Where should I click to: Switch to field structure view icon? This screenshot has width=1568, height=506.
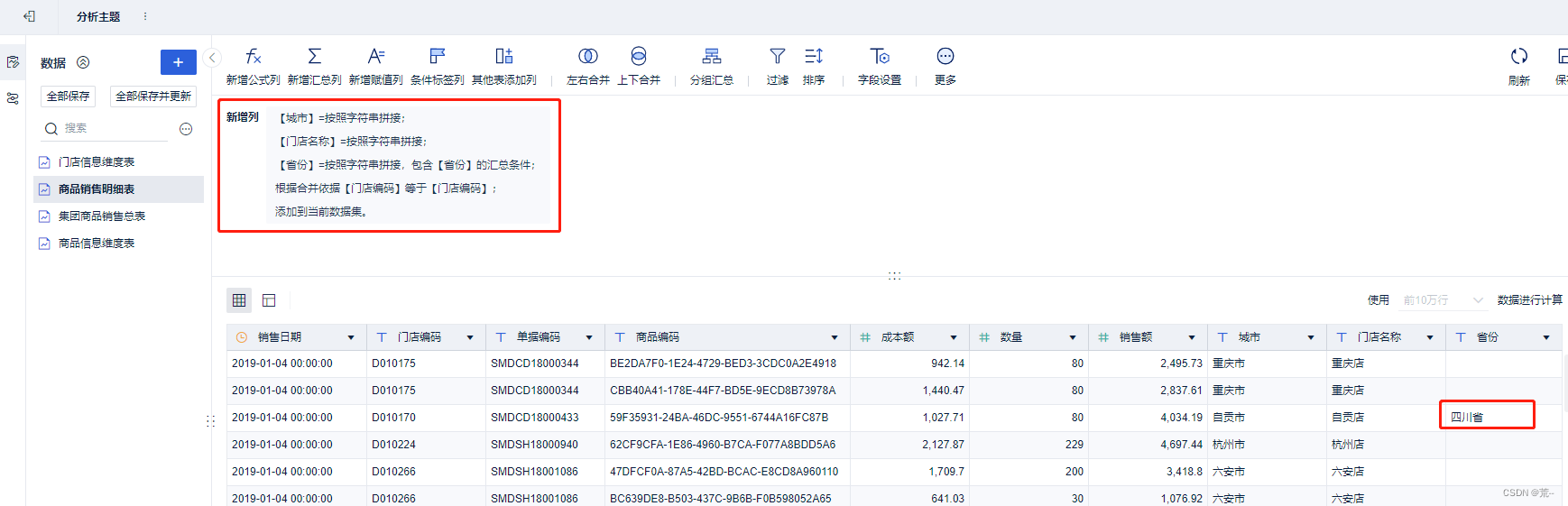(269, 300)
